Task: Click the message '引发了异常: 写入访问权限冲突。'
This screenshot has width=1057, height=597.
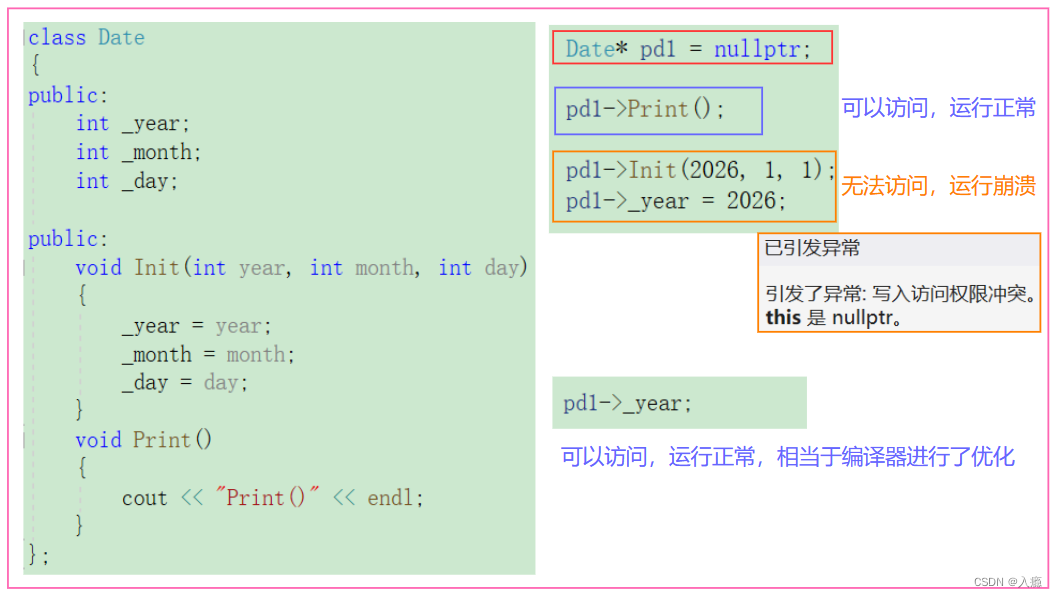Action: (901, 294)
